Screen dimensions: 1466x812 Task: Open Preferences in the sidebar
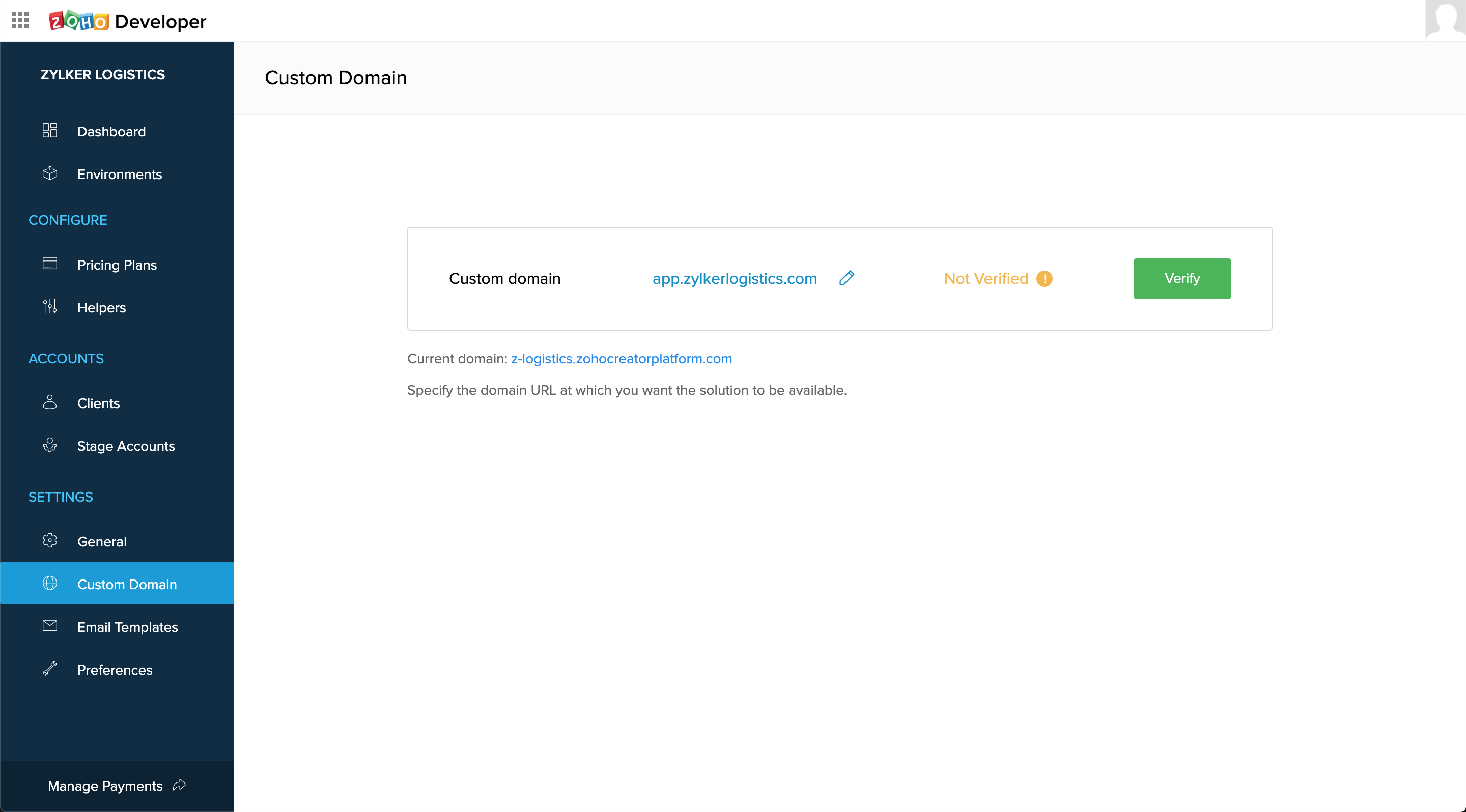point(115,670)
